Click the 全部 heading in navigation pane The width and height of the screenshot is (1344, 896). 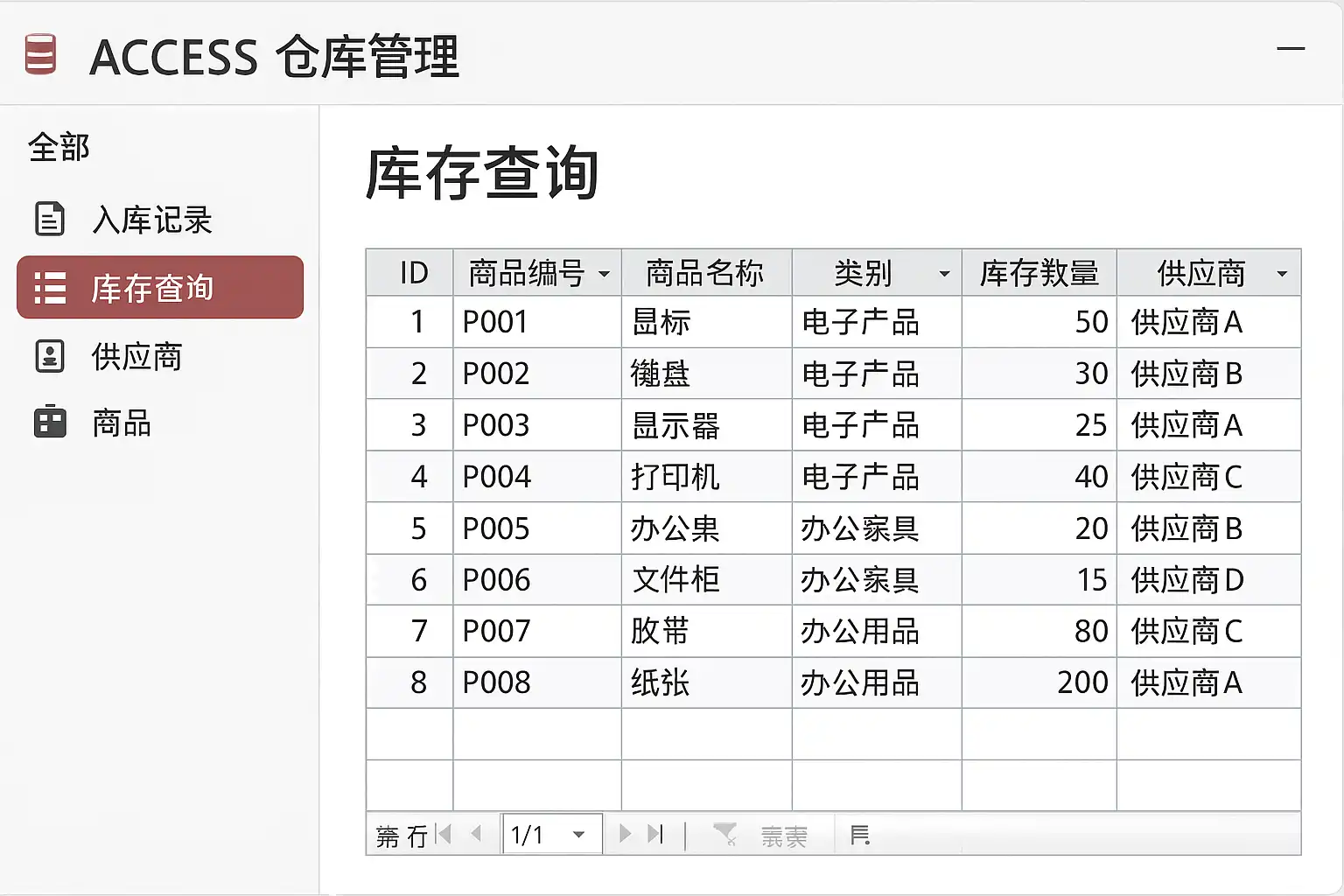coord(59,147)
